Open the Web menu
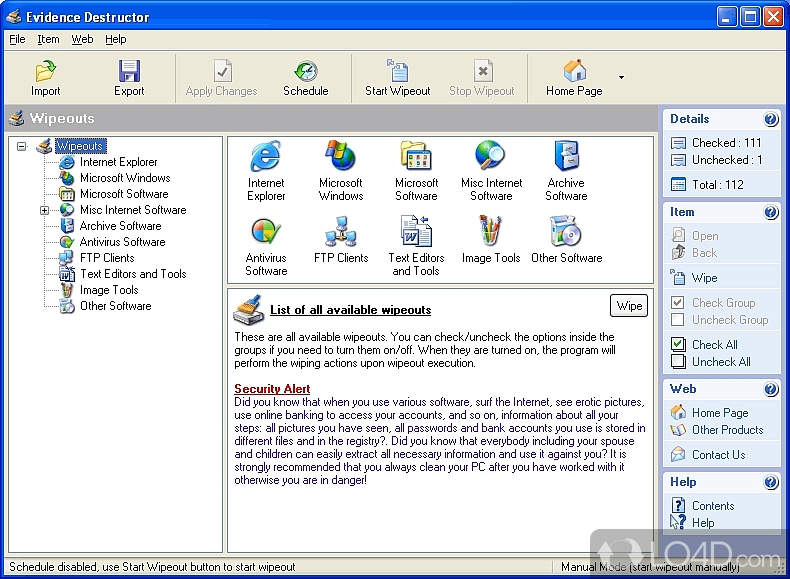 (82, 39)
